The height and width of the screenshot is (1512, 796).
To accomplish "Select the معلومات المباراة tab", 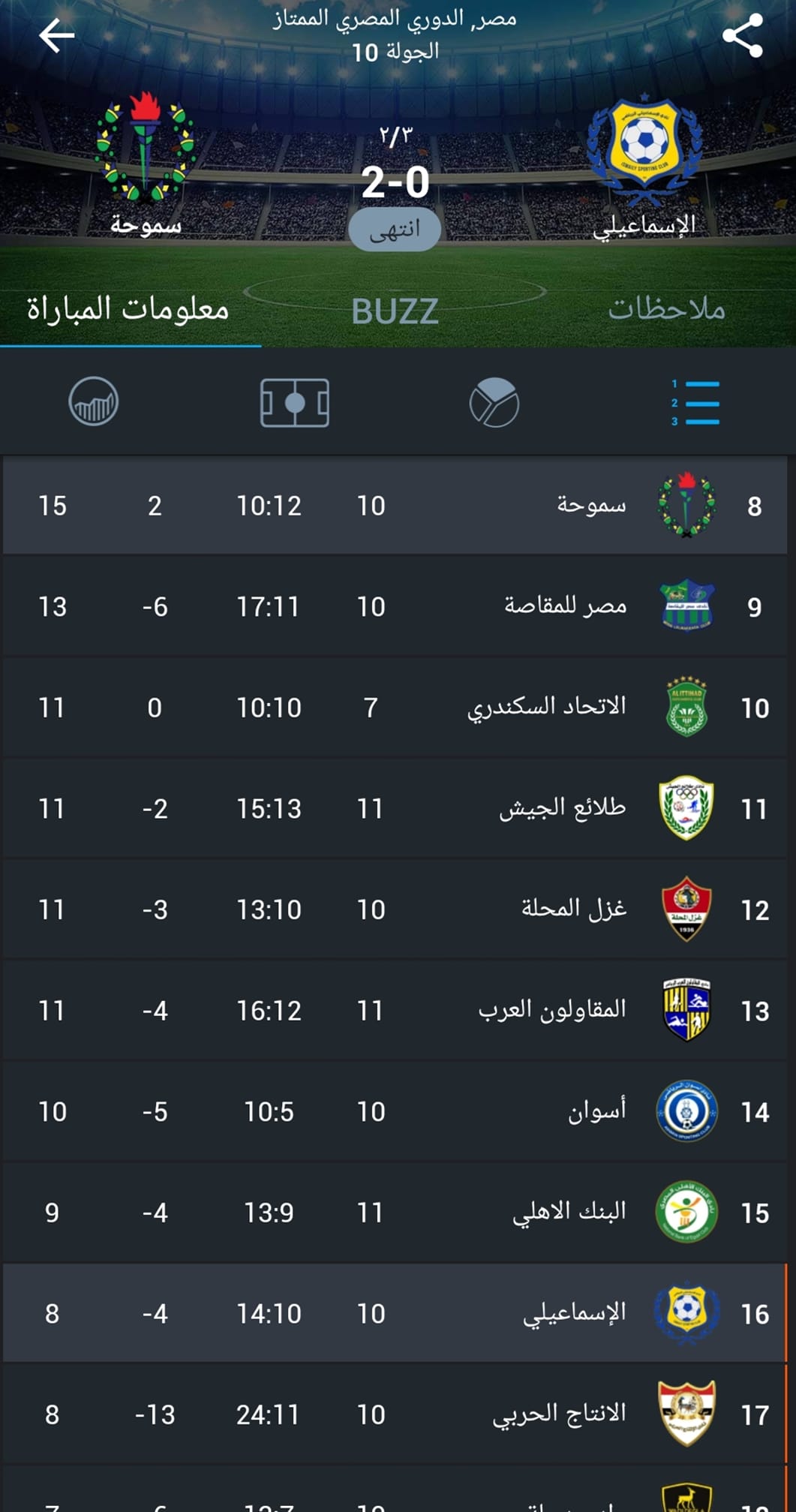I will pyautogui.click(x=128, y=308).
